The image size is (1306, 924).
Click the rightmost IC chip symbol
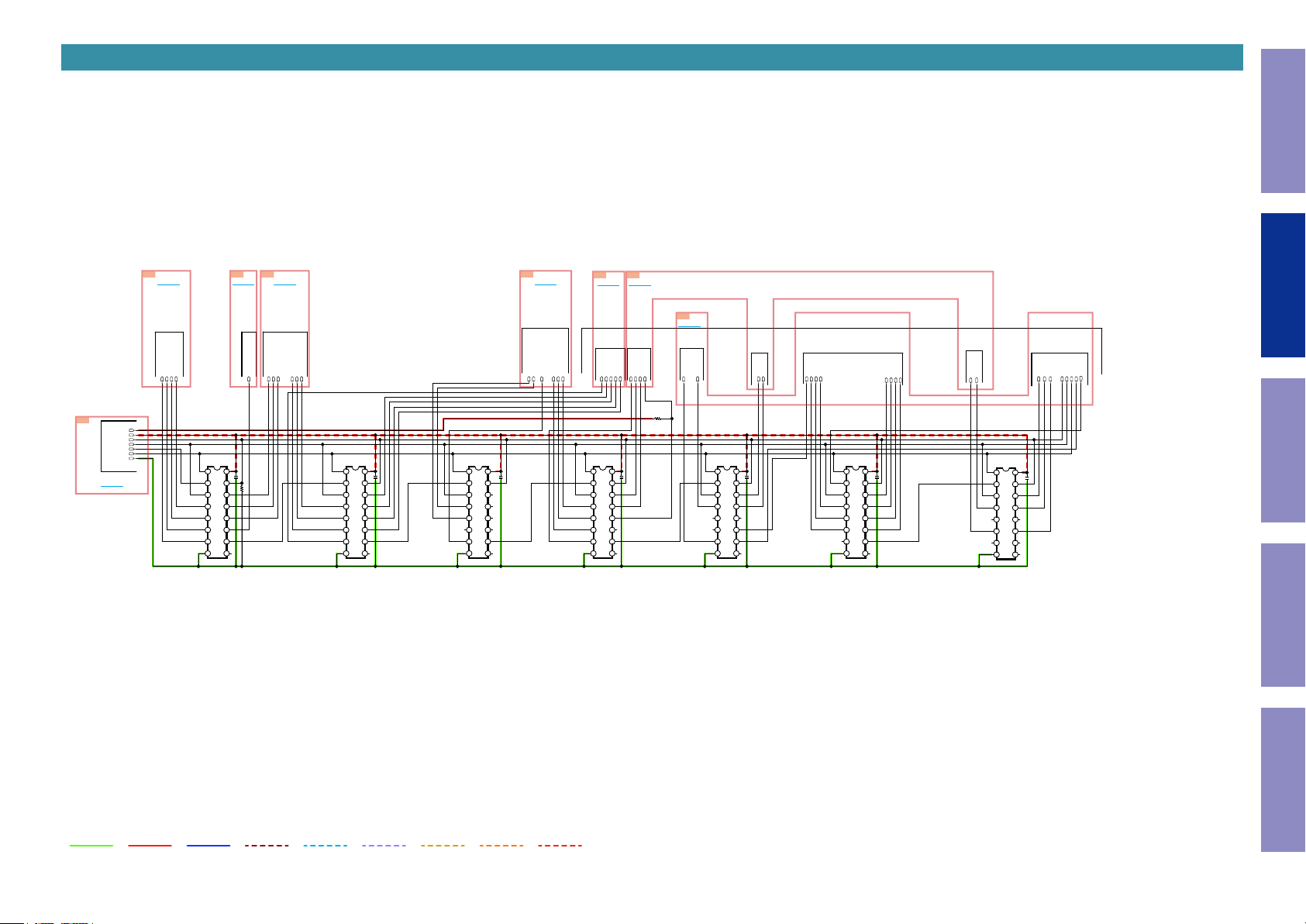click(1006, 513)
